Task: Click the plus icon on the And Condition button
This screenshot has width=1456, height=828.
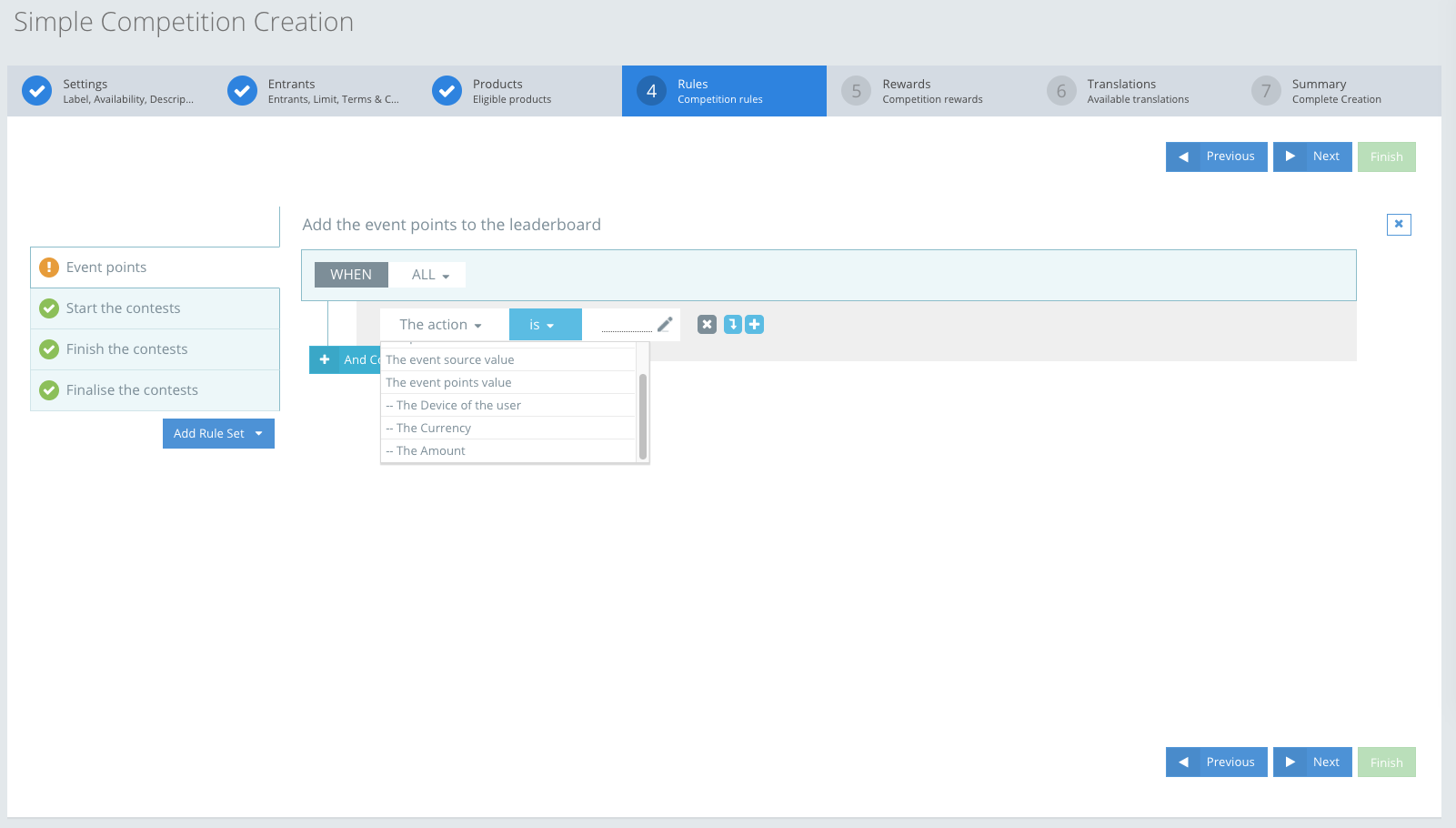Action: tap(325, 359)
